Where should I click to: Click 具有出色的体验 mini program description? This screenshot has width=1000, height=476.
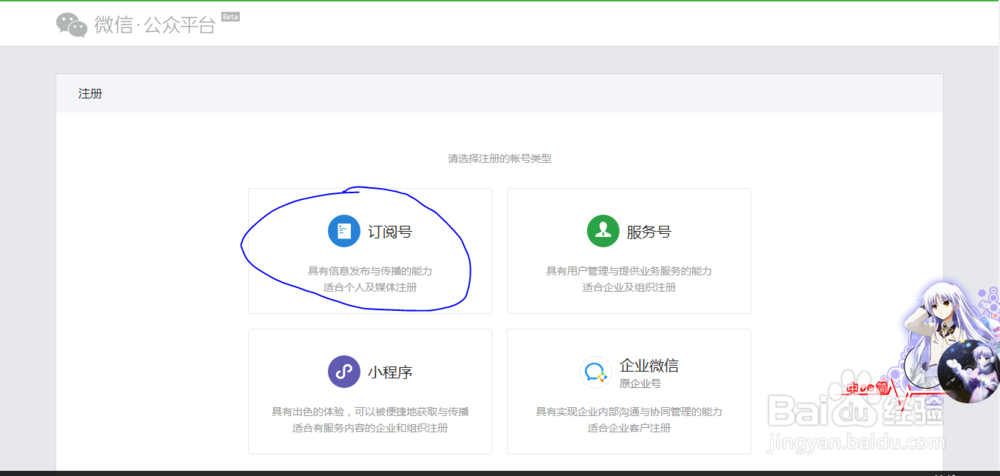point(370,412)
